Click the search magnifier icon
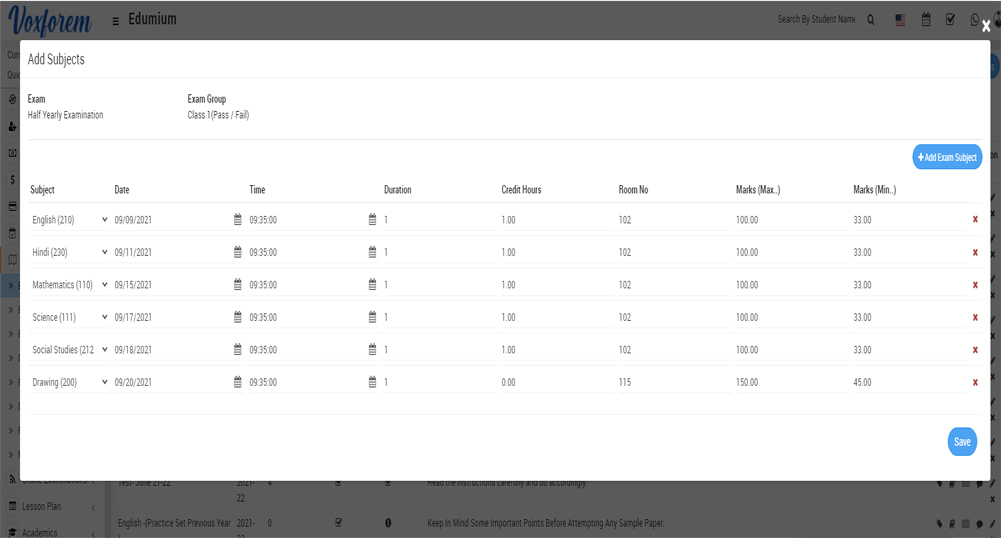Viewport: 1001px width, 538px height. pyautogui.click(x=871, y=19)
